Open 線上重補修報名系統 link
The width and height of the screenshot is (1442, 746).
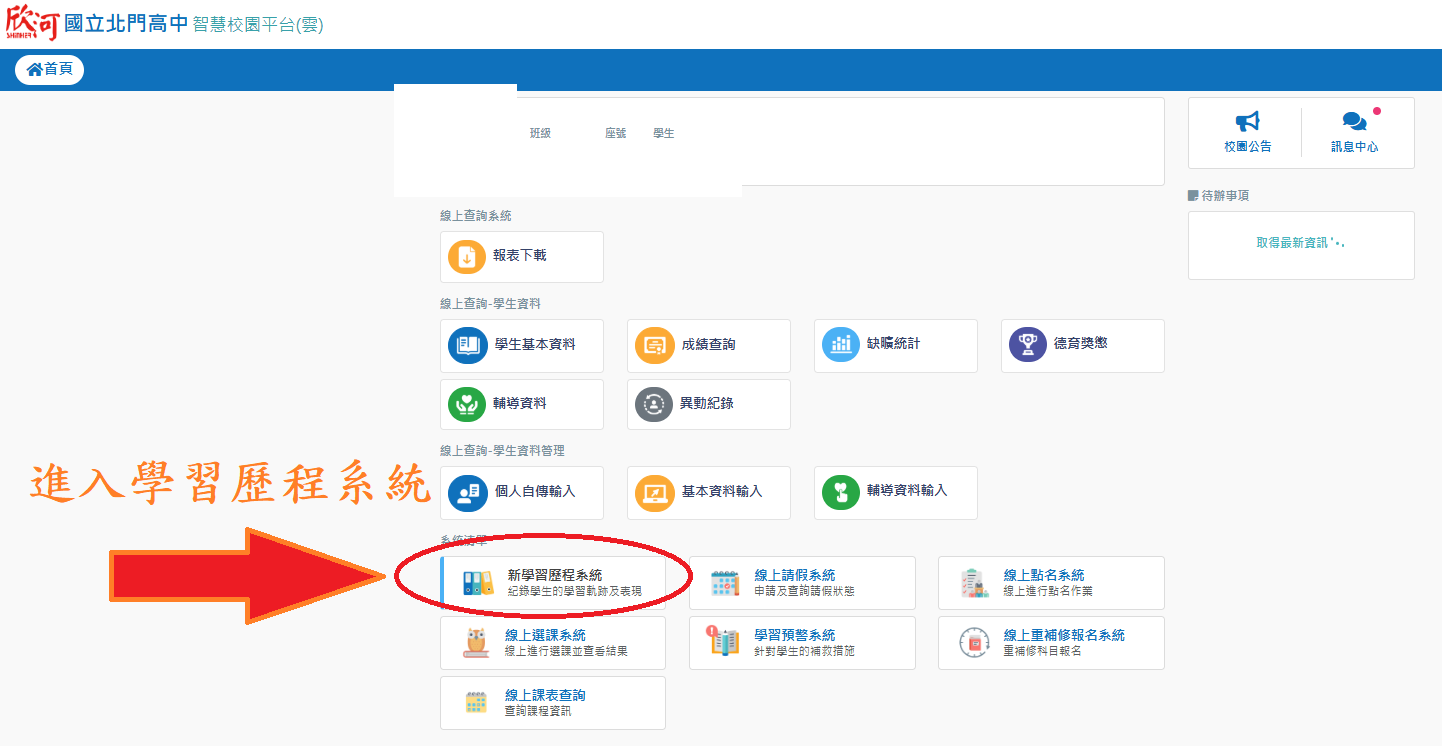point(1063,636)
